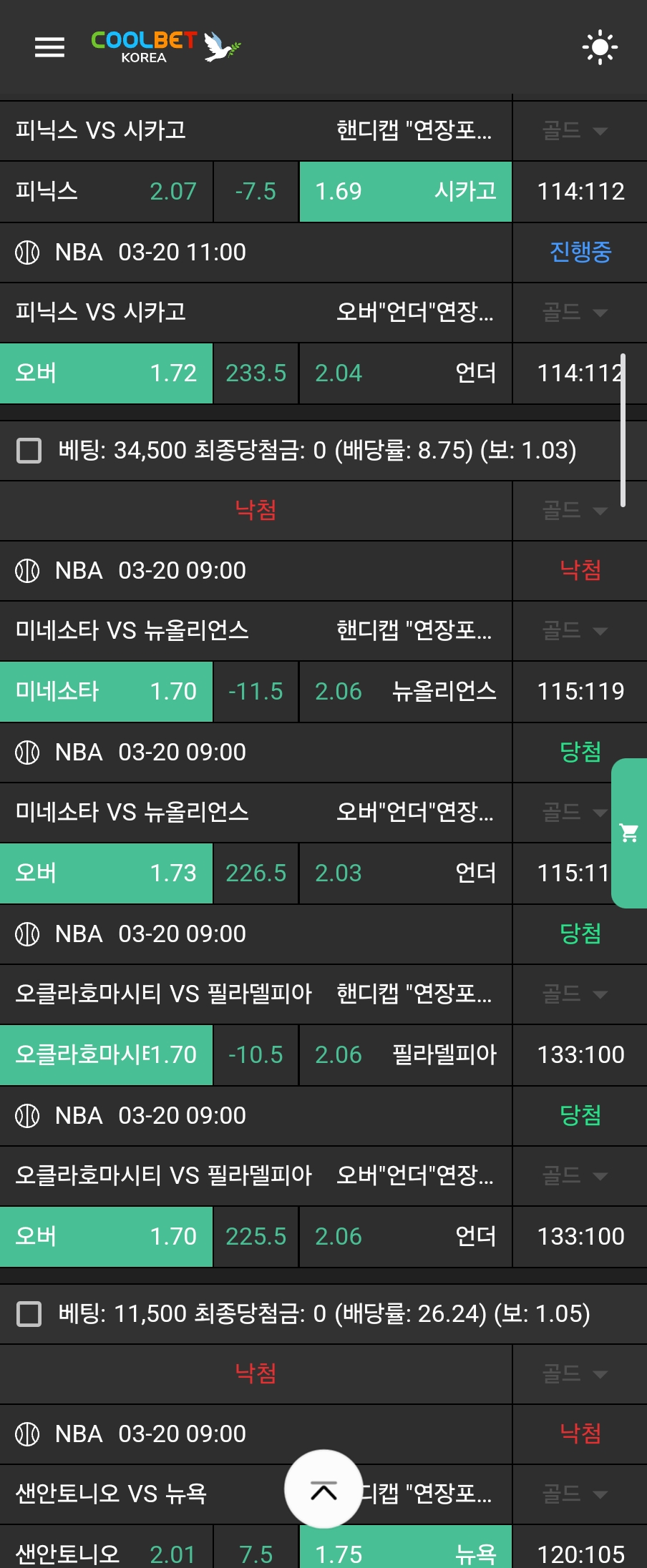Tap the Coolbet Korea logo
Viewport: 647px width, 1568px height.
coord(165,47)
